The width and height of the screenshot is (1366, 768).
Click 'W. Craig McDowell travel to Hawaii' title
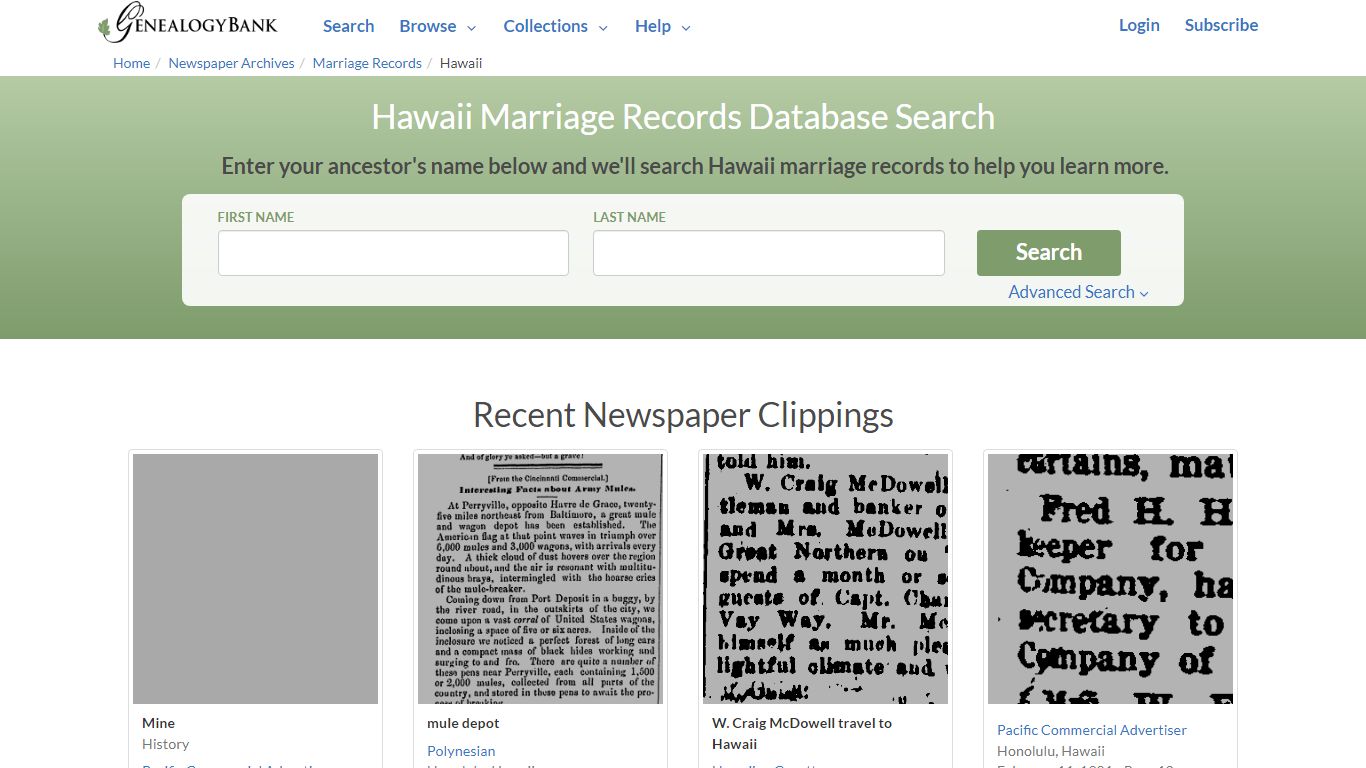click(802, 733)
